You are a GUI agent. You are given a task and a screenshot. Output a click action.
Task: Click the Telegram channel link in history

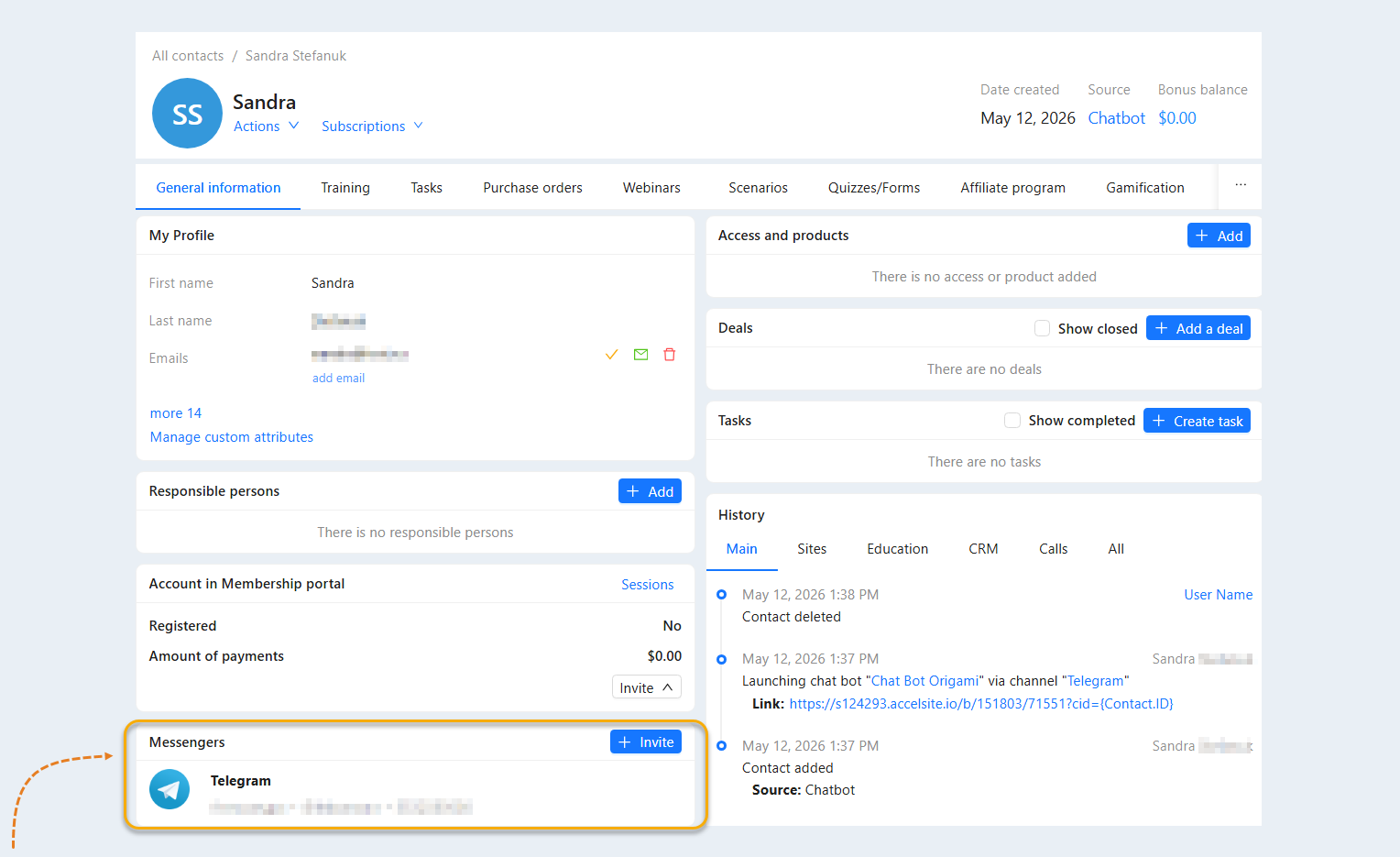[1095, 681]
